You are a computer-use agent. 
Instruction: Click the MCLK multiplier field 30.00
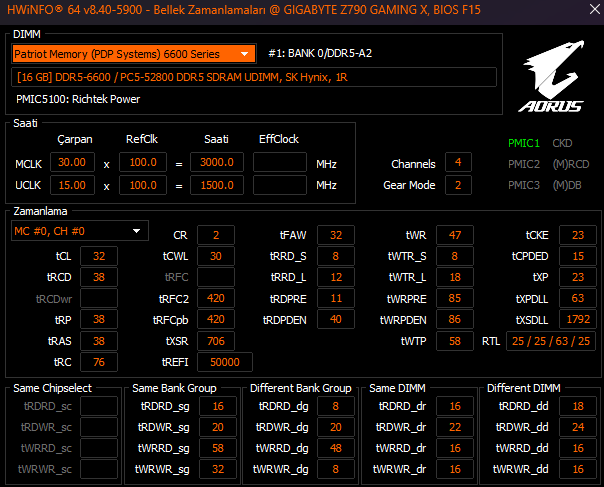(x=72, y=162)
